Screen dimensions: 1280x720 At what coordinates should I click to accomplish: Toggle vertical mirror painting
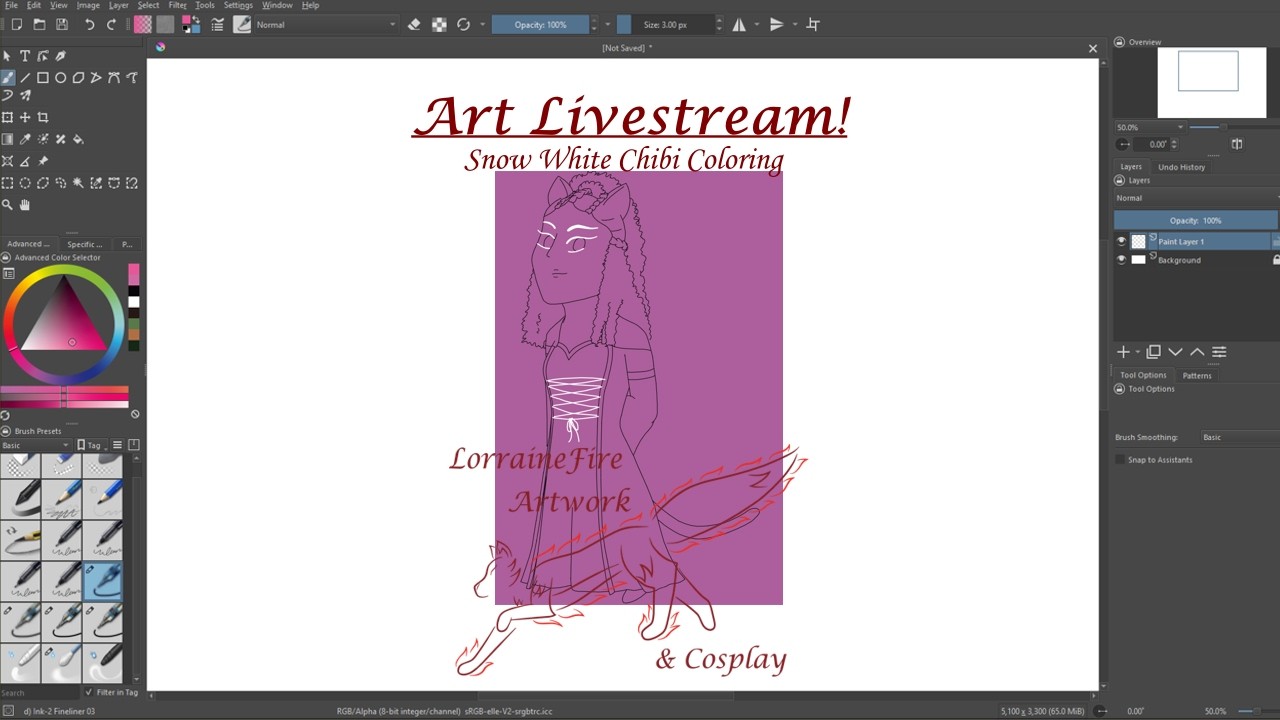[776, 24]
